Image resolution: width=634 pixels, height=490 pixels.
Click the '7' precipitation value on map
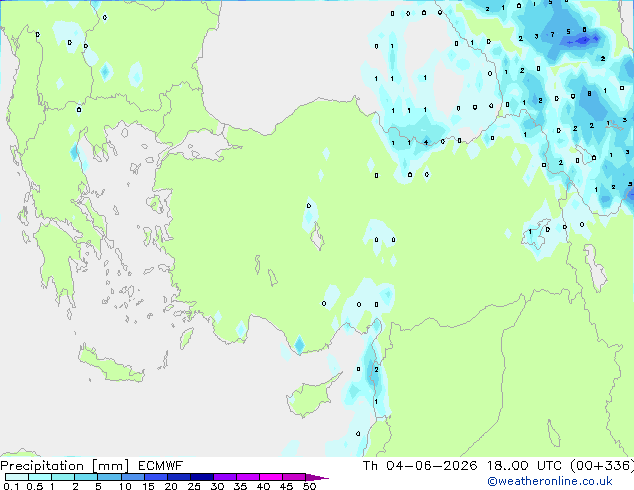[x=552, y=35]
